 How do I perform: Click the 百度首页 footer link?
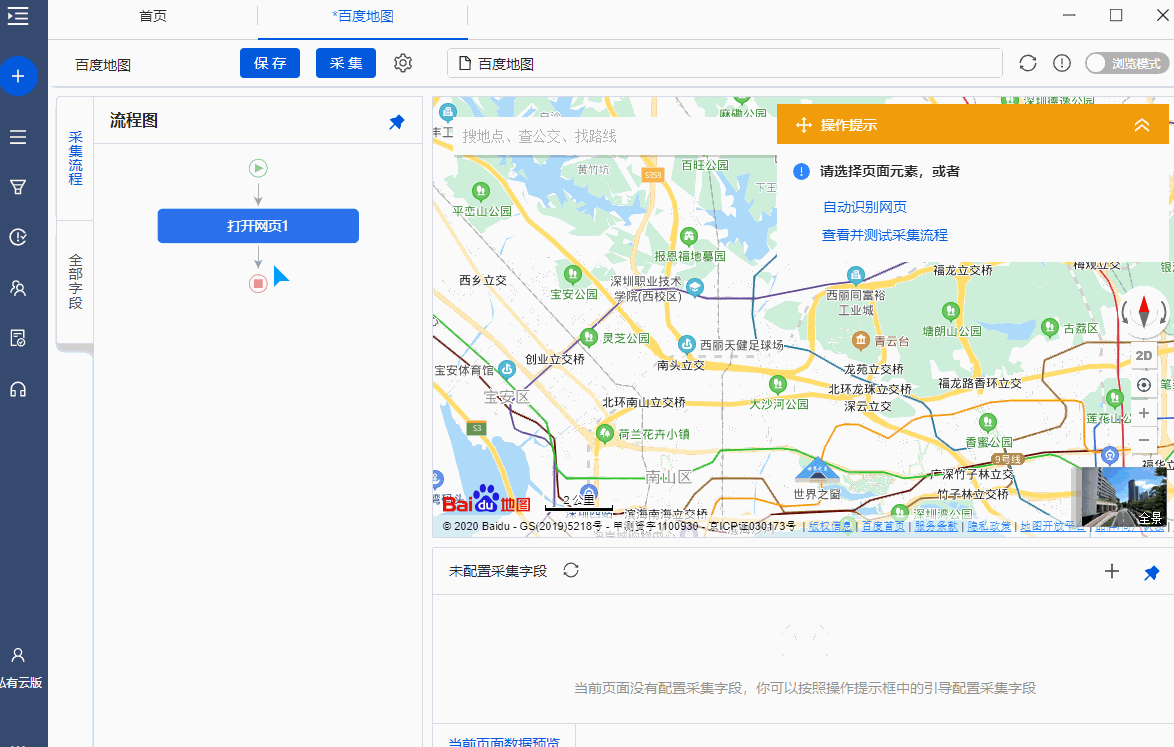point(883,526)
